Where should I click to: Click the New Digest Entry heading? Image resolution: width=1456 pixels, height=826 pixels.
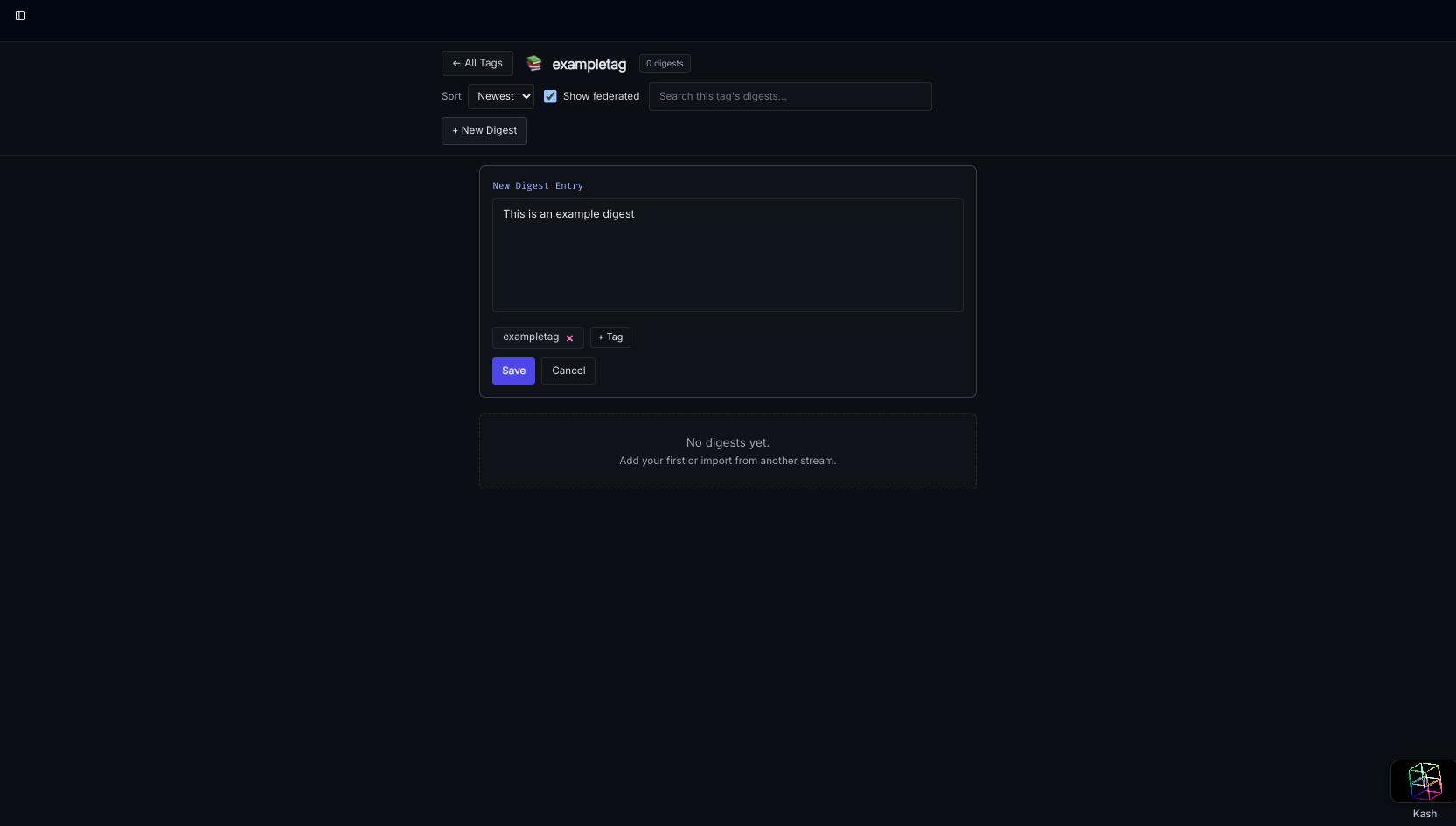[x=537, y=186]
